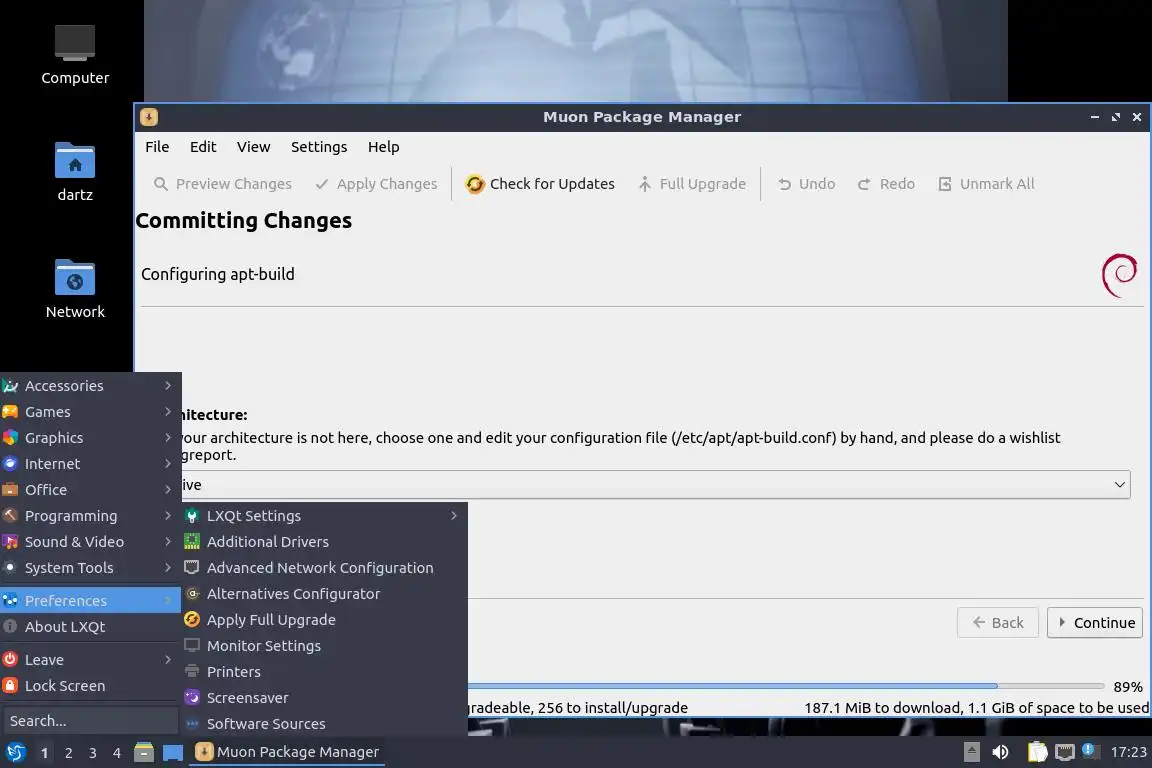The height and width of the screenshot is (768, 1152).
Task: Click the 17:23 panel clock
Action: coord(1128,752)
